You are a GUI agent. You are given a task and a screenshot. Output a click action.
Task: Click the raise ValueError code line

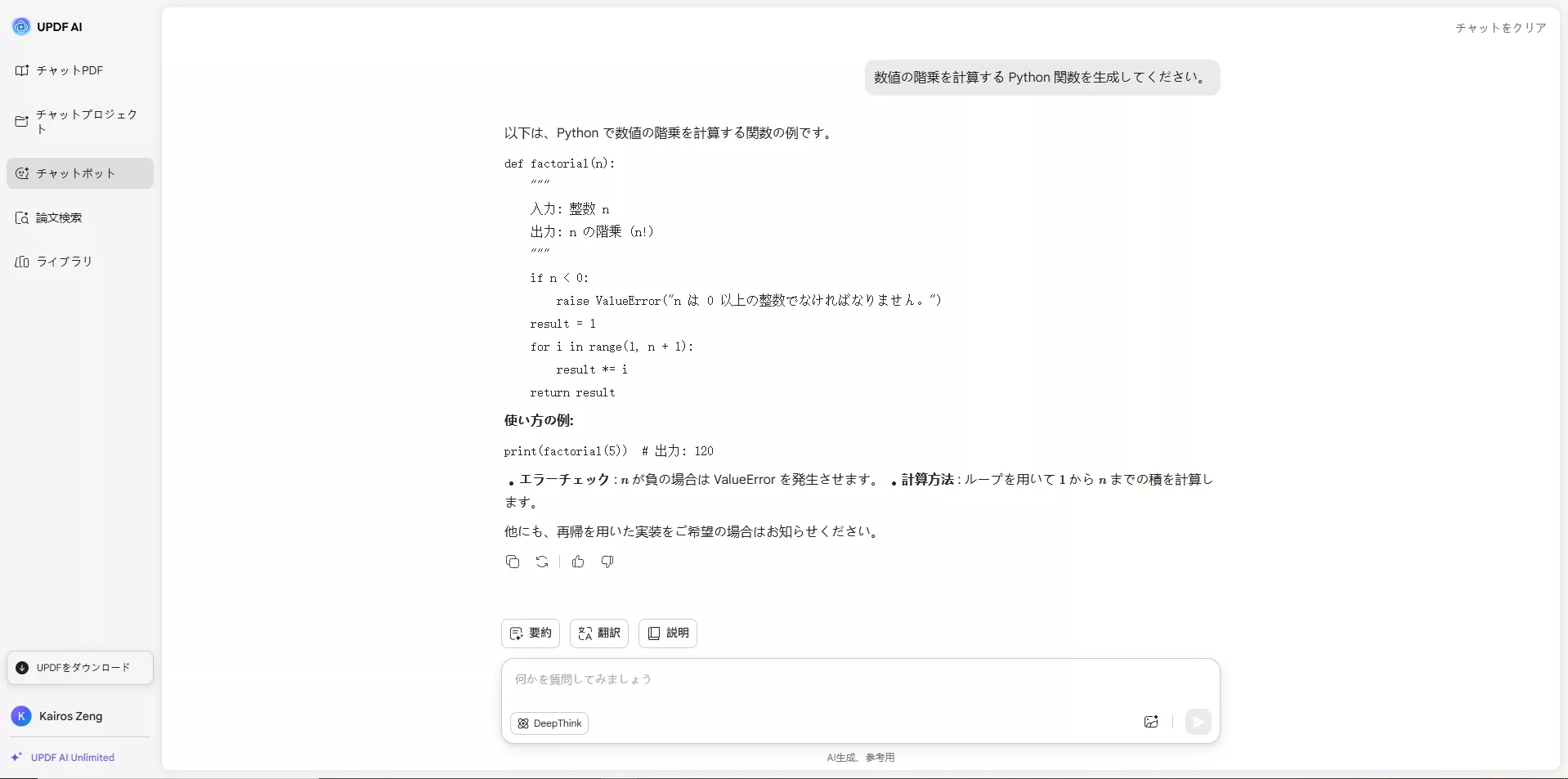pos(749,301)
